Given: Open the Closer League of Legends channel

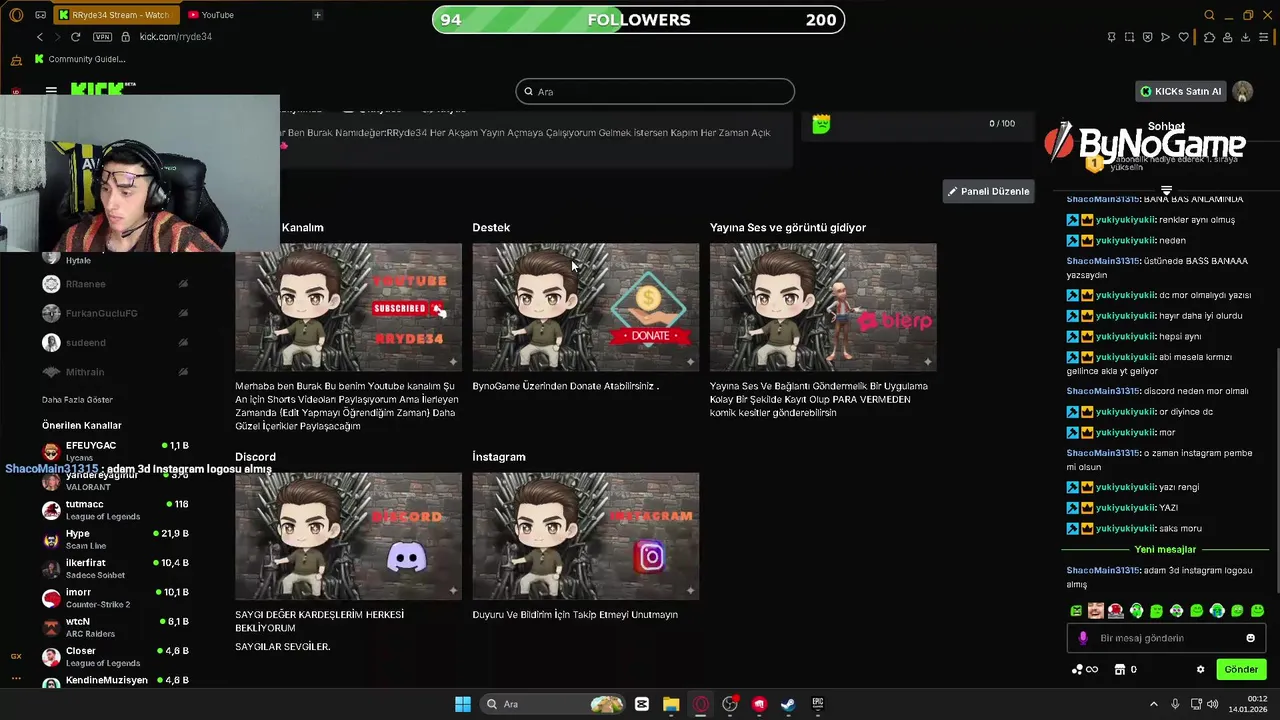Looking at the screenshot, I should tap(115, 656).
